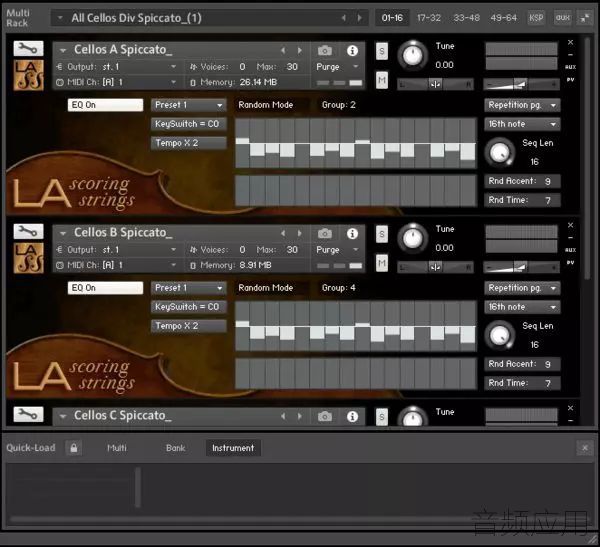
Task: Solo the Cellos C Spiccato instrument
Action: pyautogui.click(x=382, y=417)
